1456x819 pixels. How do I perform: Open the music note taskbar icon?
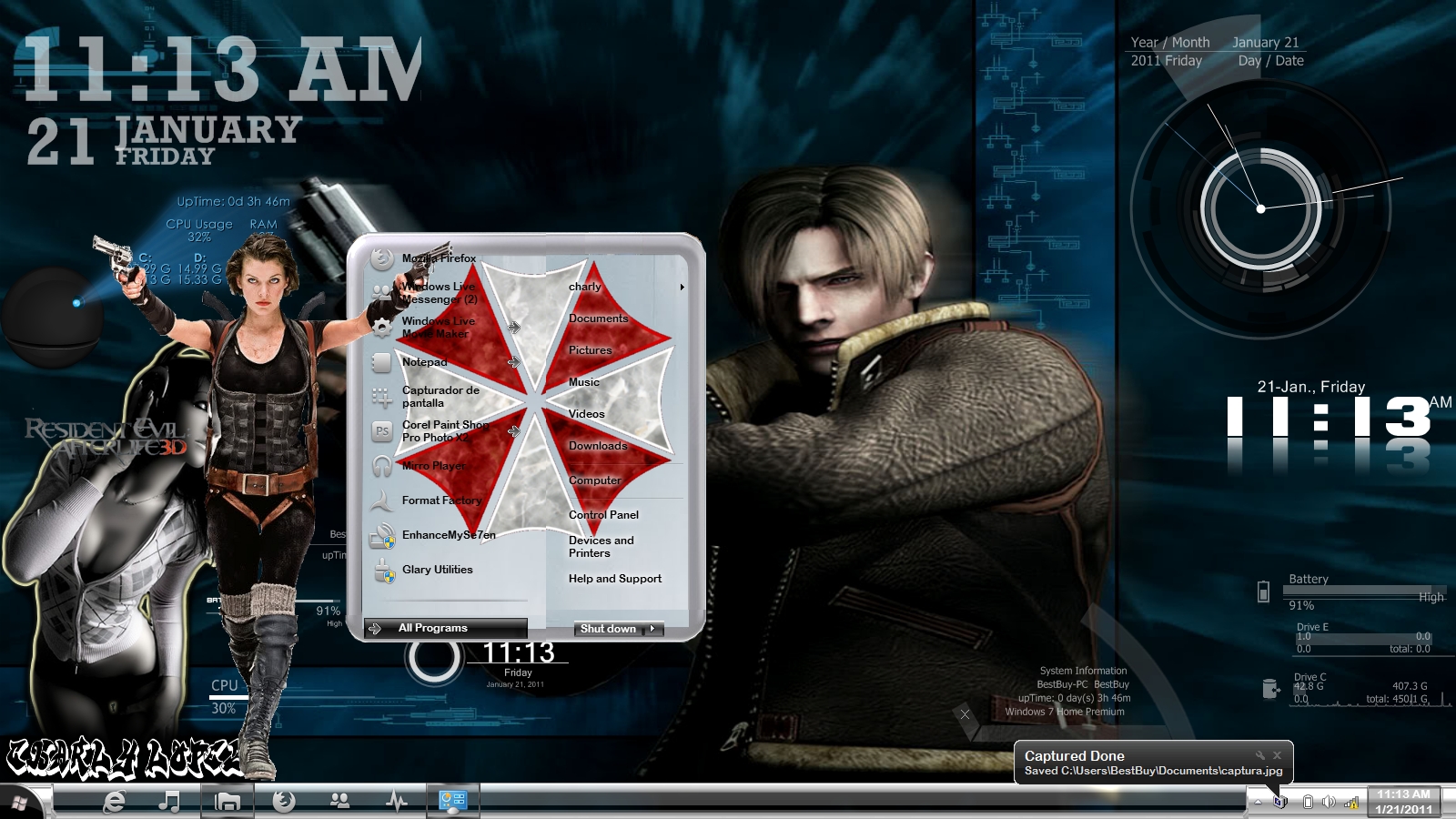169,802
